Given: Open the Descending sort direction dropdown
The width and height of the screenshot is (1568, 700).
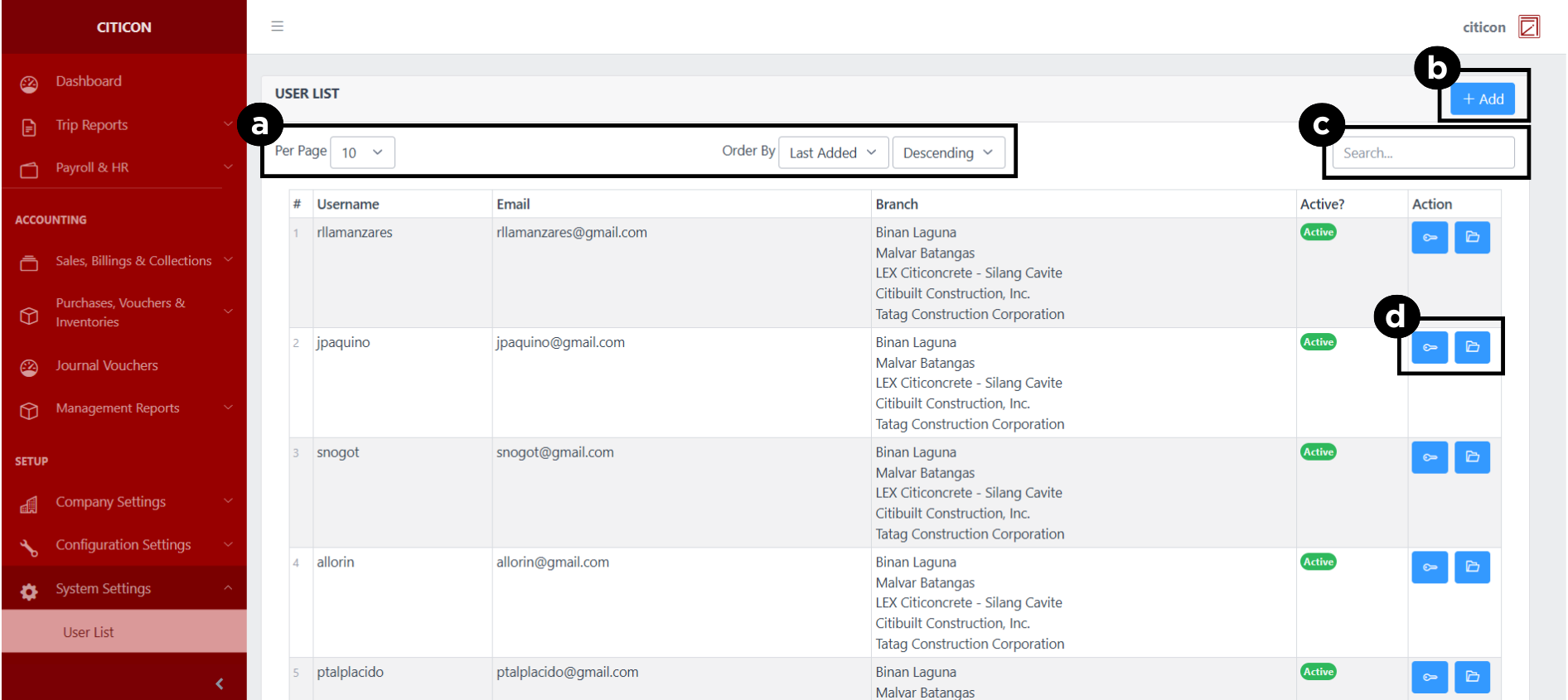Looking at the screenshot, I should pos(948,152).
